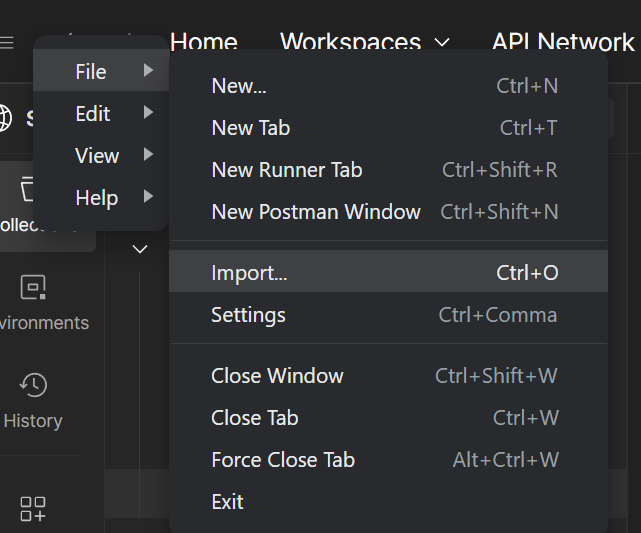Click the Environments label in sidebar
This screenshot has height=533, width=641.
[44, 323]
